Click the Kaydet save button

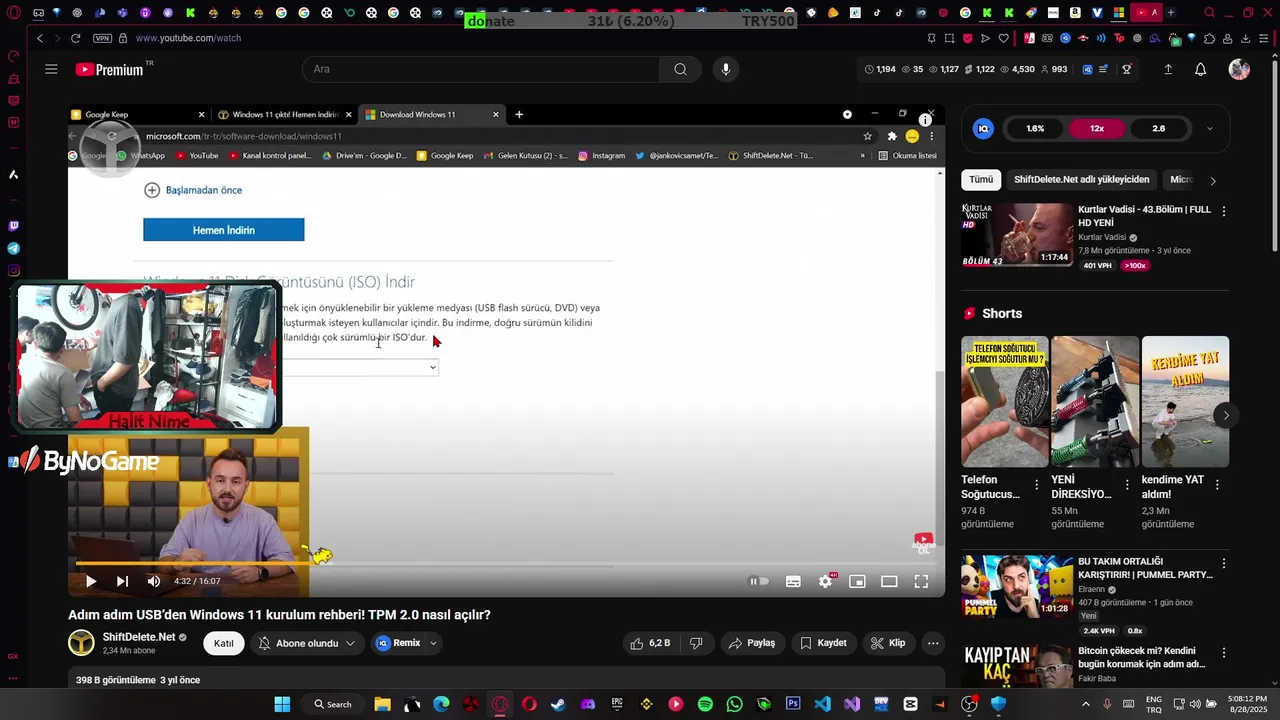(x=823, y=643)
